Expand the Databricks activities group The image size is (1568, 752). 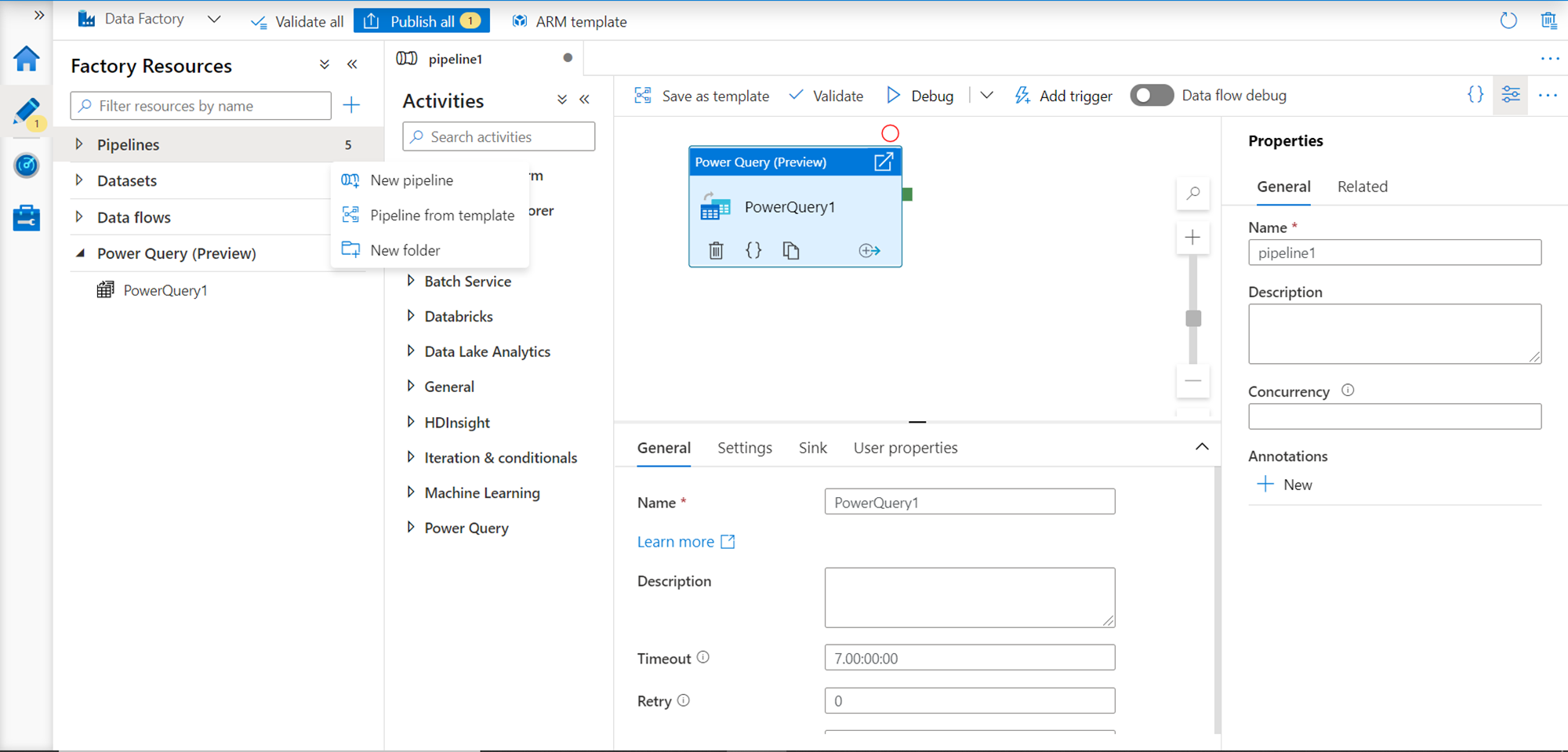coord(411,316)
